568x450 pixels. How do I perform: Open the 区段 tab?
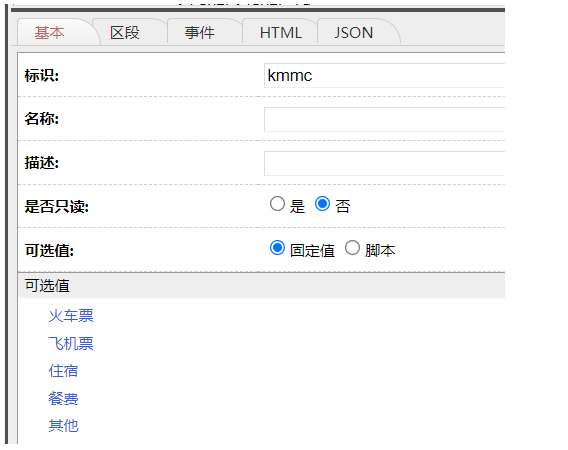point(125,33)
